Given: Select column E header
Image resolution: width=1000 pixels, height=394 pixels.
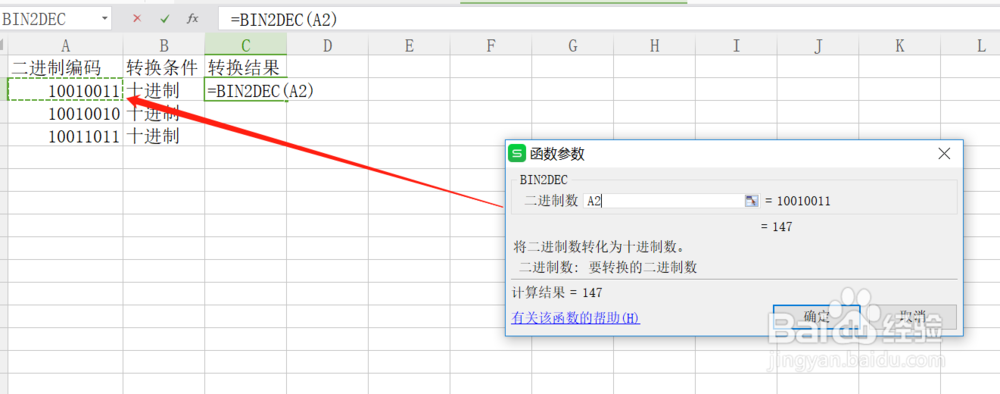Looking at the screenshot, I should click(x=409, y=45).
